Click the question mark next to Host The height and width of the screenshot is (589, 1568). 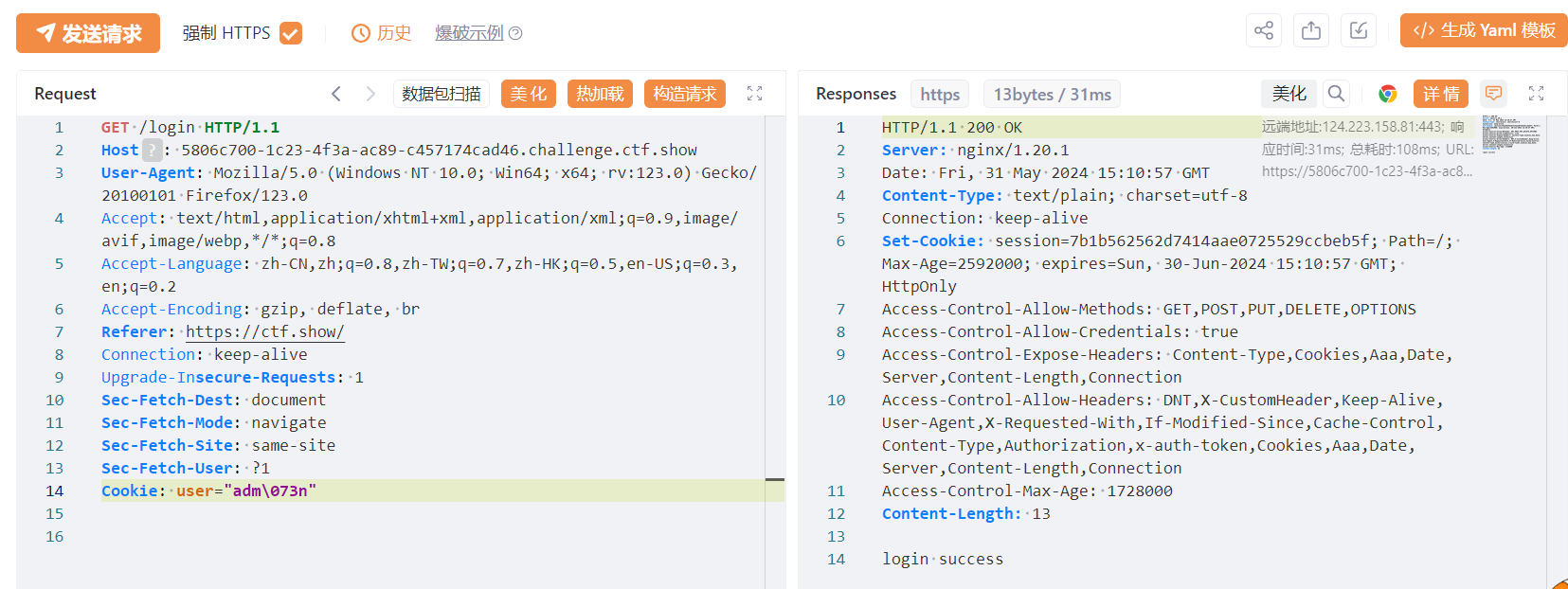pos(153,150)
